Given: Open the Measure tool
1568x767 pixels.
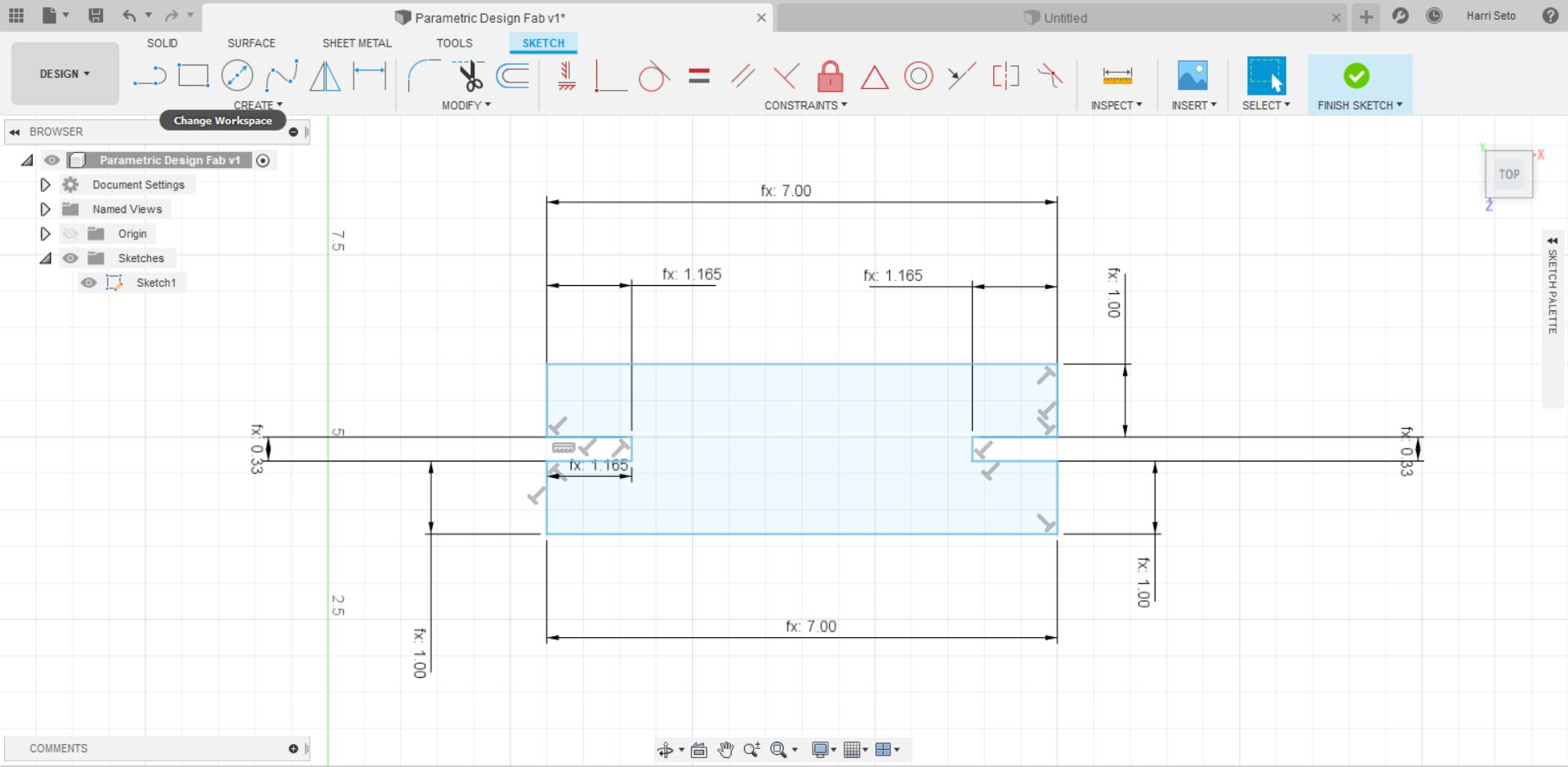Looking at the screenshot, I should tap(1116, 76).
